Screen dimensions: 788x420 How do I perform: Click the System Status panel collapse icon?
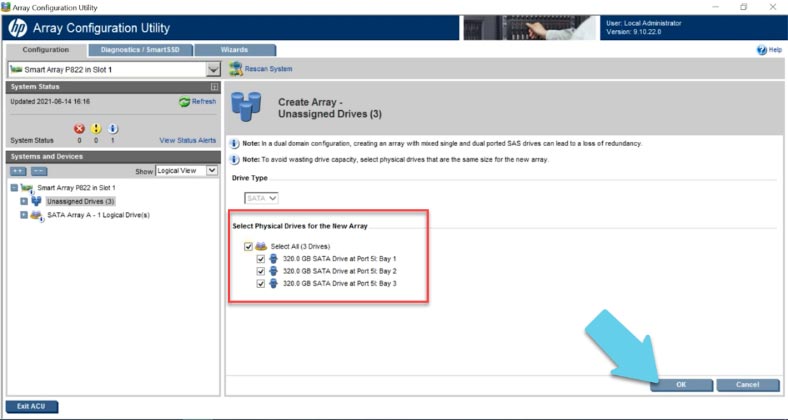(215, 87)
